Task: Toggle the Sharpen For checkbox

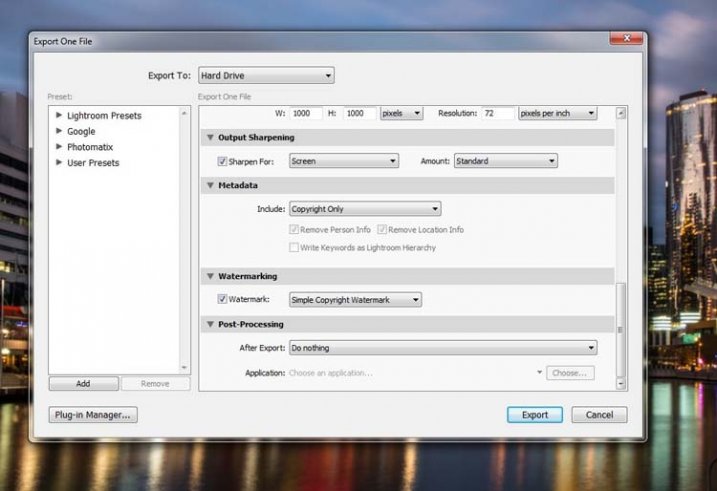Action: 222,161
